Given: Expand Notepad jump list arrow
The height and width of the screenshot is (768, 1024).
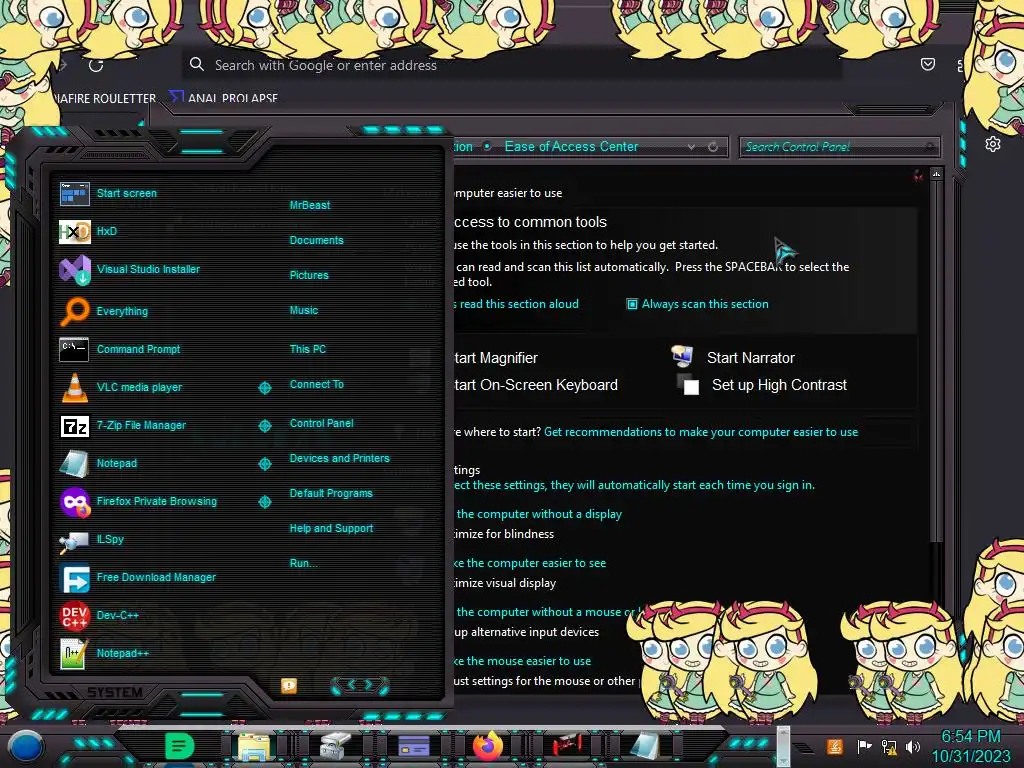Looking at the screenshot, I should click(264, 464).
